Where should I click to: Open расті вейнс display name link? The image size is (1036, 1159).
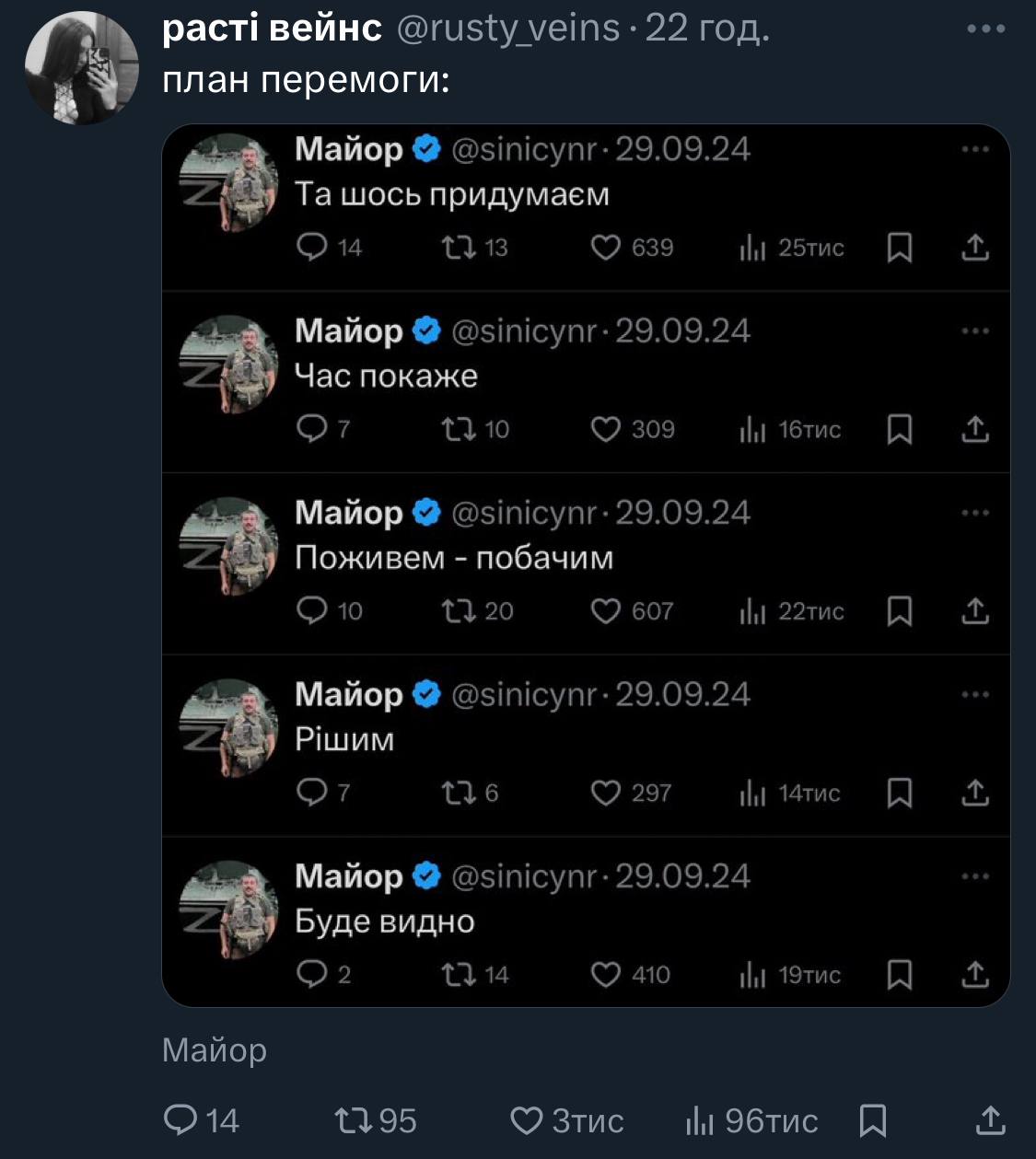point(272,29)
